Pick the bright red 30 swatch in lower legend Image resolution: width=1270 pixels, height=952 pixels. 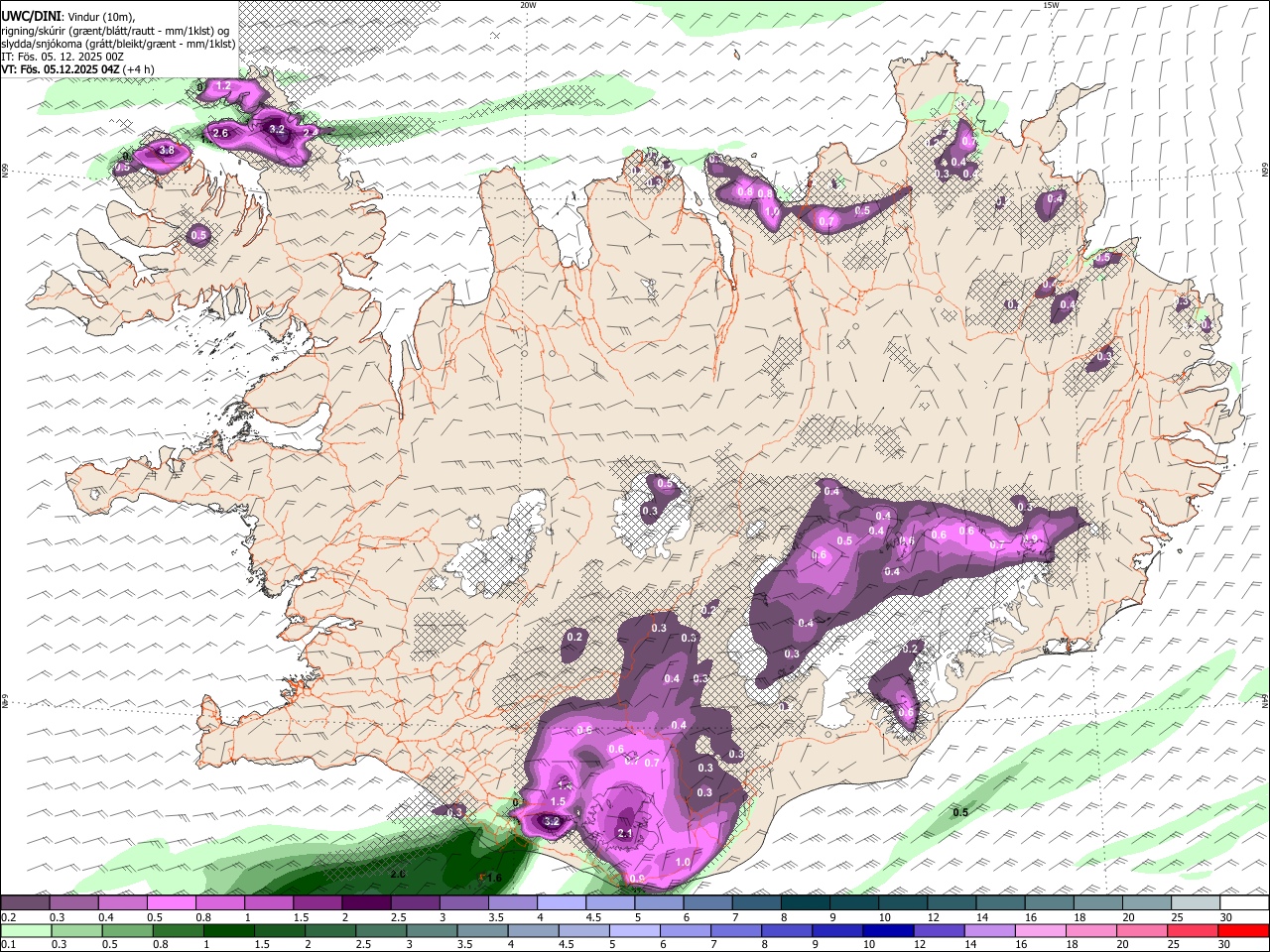click(1244, 930)
